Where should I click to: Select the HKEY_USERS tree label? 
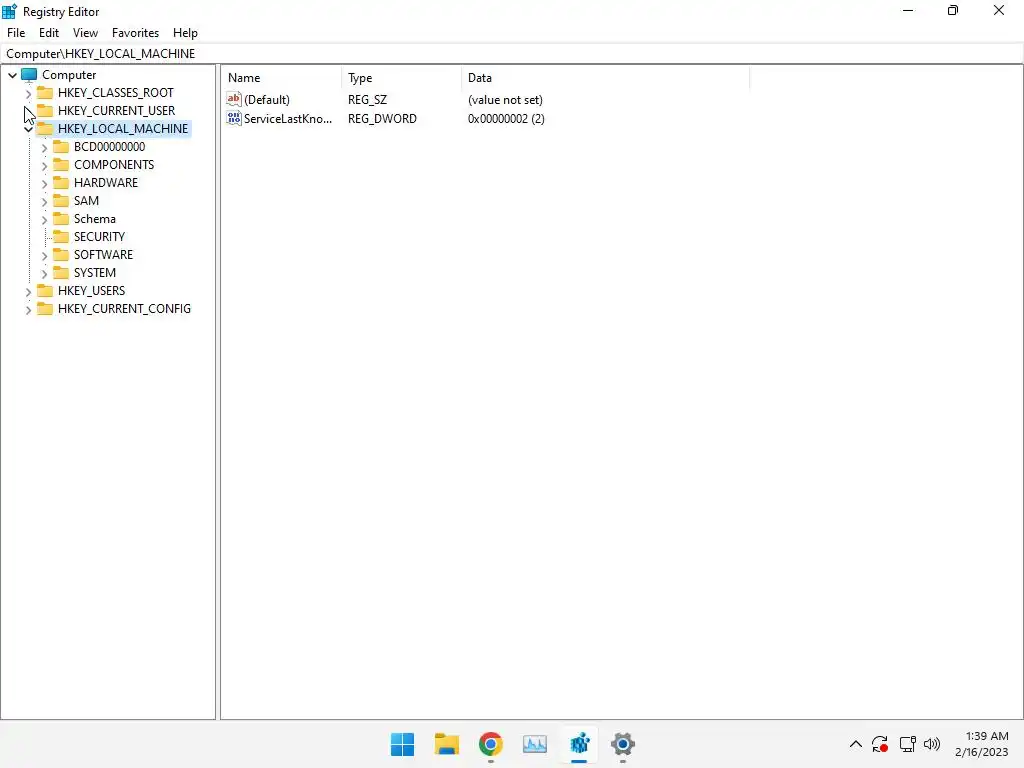click(x=91, y=291)
